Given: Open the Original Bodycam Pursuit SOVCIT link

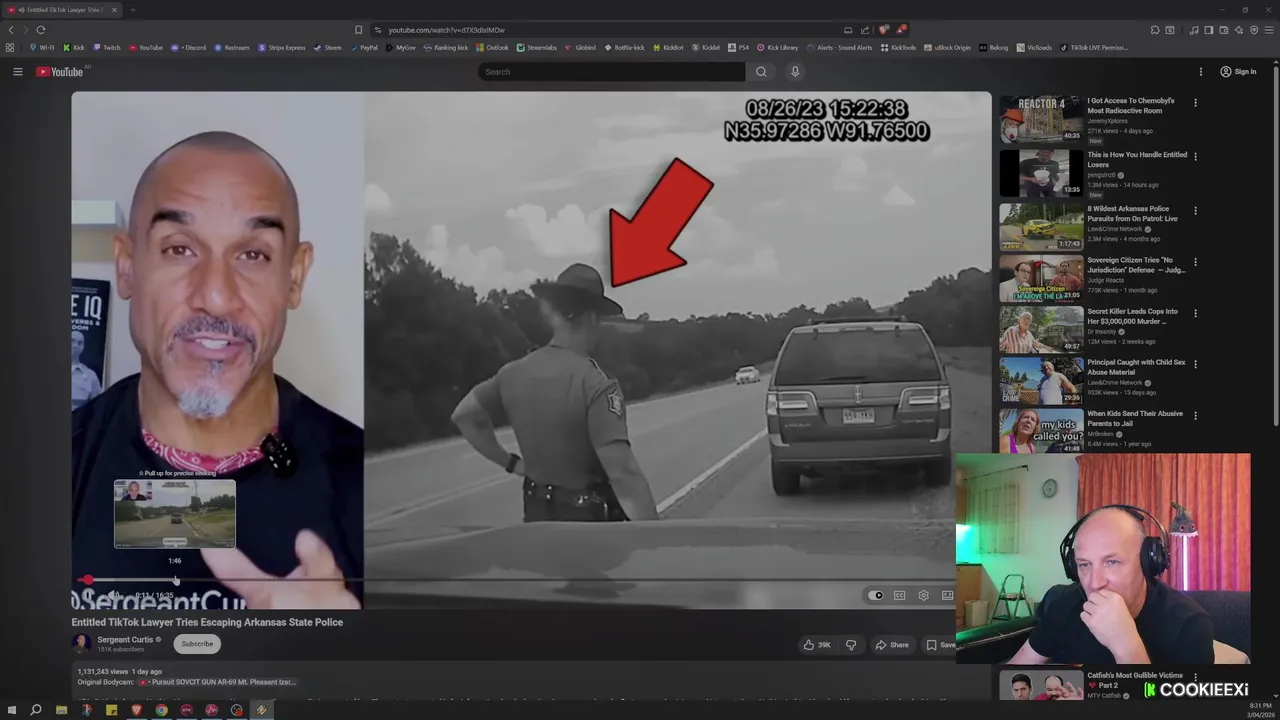Looking at the screenshot, I should (219, 682).
